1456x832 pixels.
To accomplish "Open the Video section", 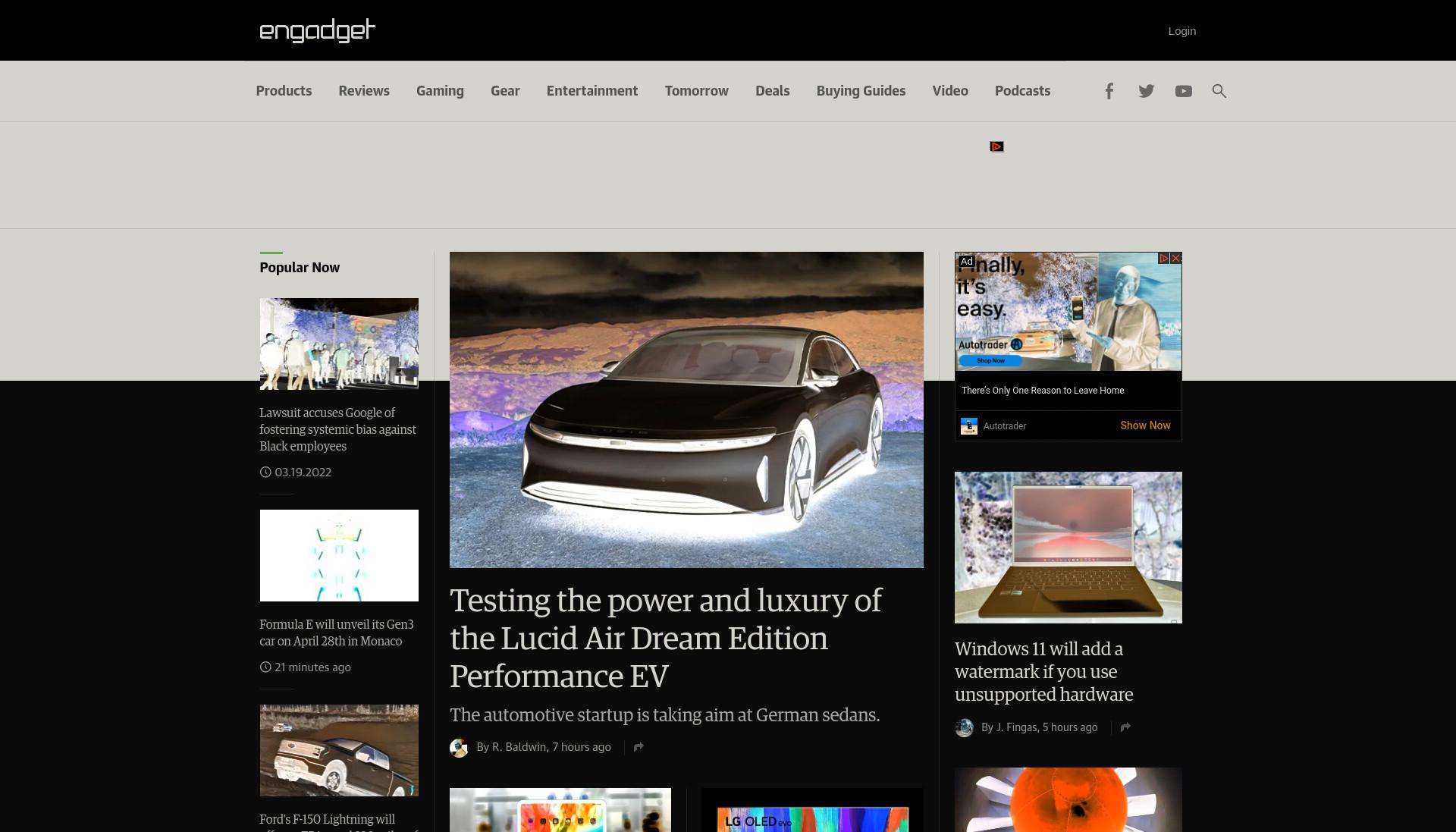I will 950,91.
